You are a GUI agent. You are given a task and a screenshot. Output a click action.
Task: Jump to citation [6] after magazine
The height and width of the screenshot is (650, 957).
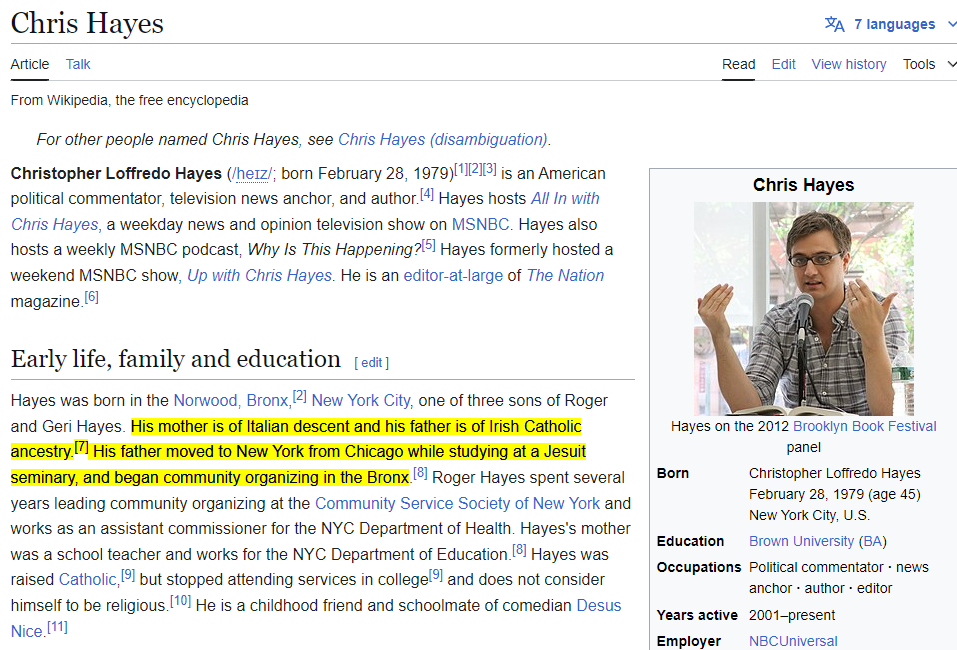pos(92,297)
